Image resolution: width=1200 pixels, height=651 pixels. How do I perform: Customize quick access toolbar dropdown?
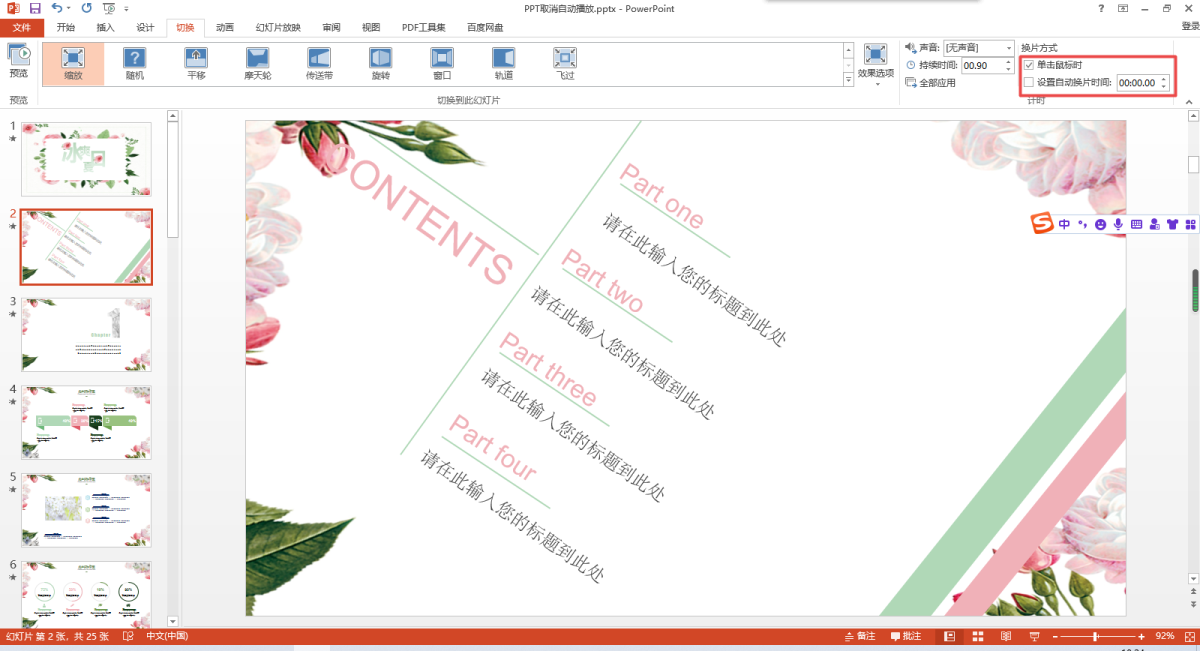click(127, 8)
